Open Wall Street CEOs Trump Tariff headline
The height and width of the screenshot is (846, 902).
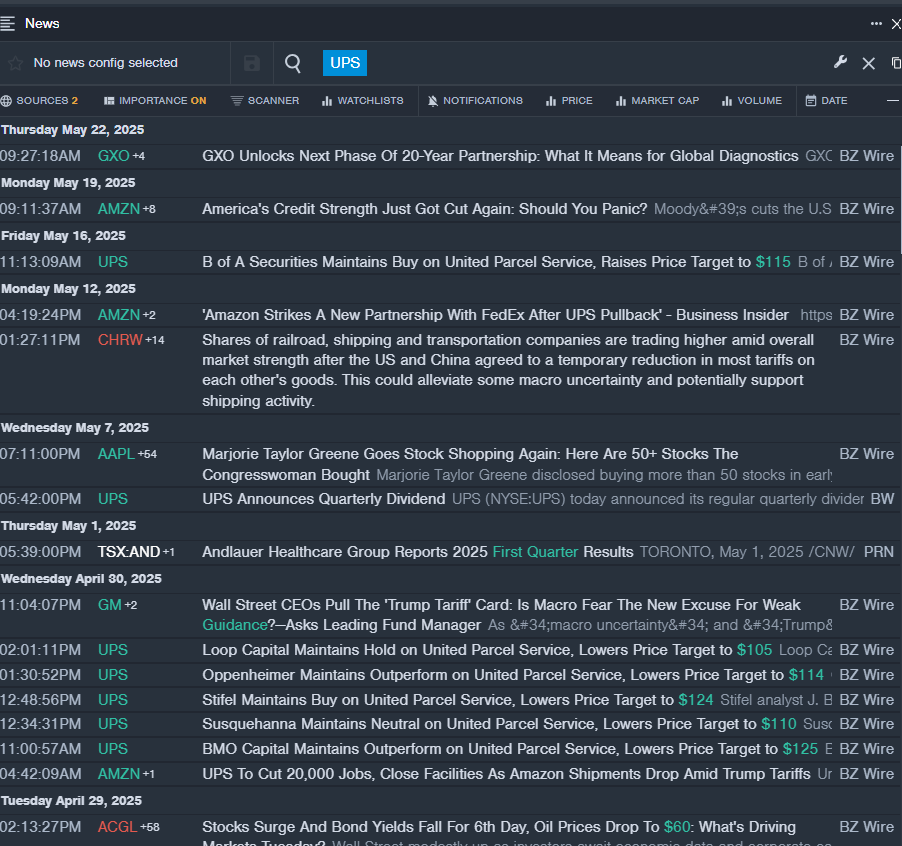(x=501, y=615)
